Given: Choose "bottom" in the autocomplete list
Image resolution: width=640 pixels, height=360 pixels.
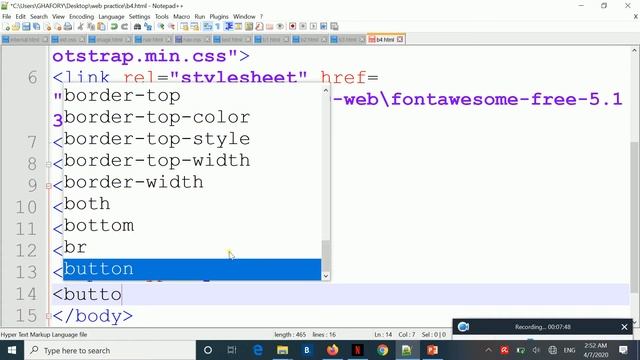Looking at the screenshot, I should [x=192, y=226].
